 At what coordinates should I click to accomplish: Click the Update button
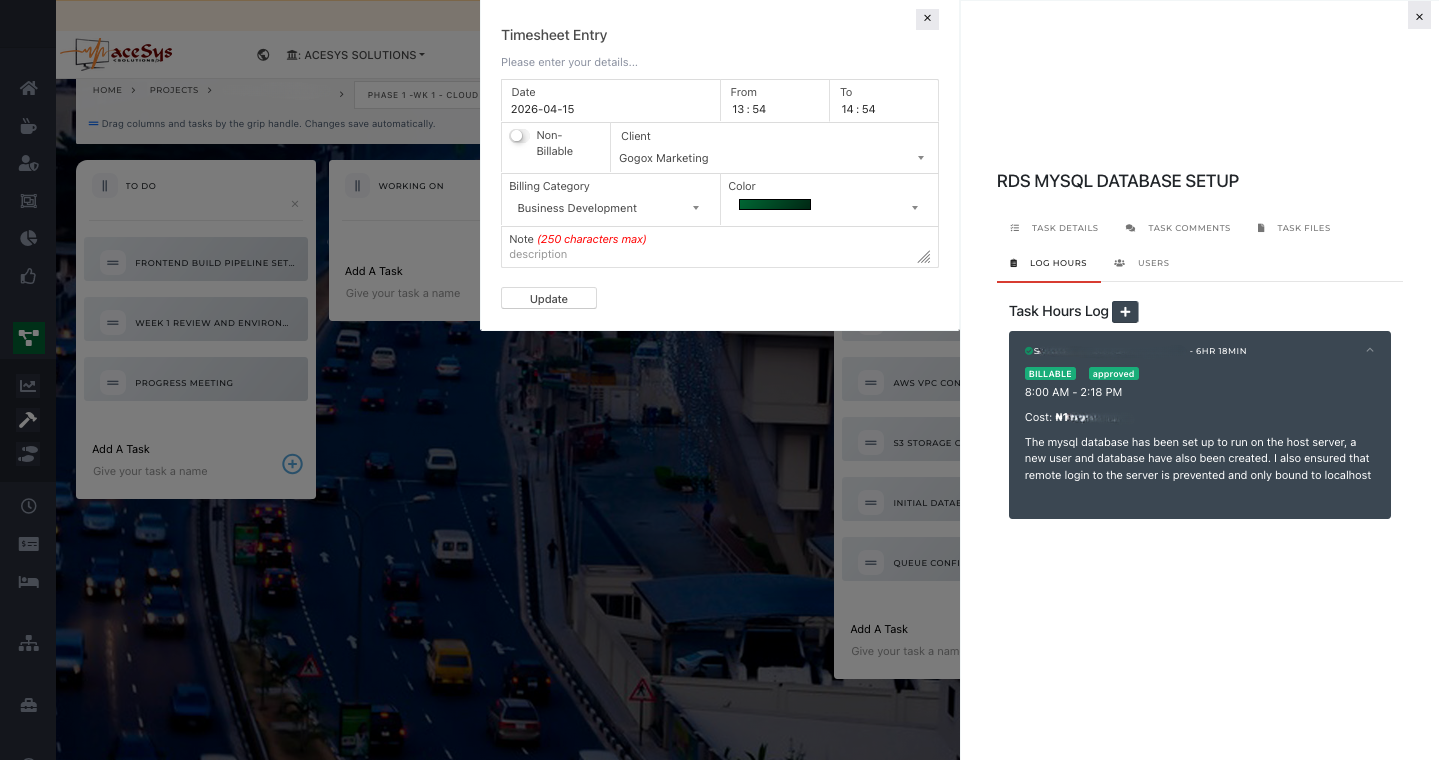click(x=549, y=299)
